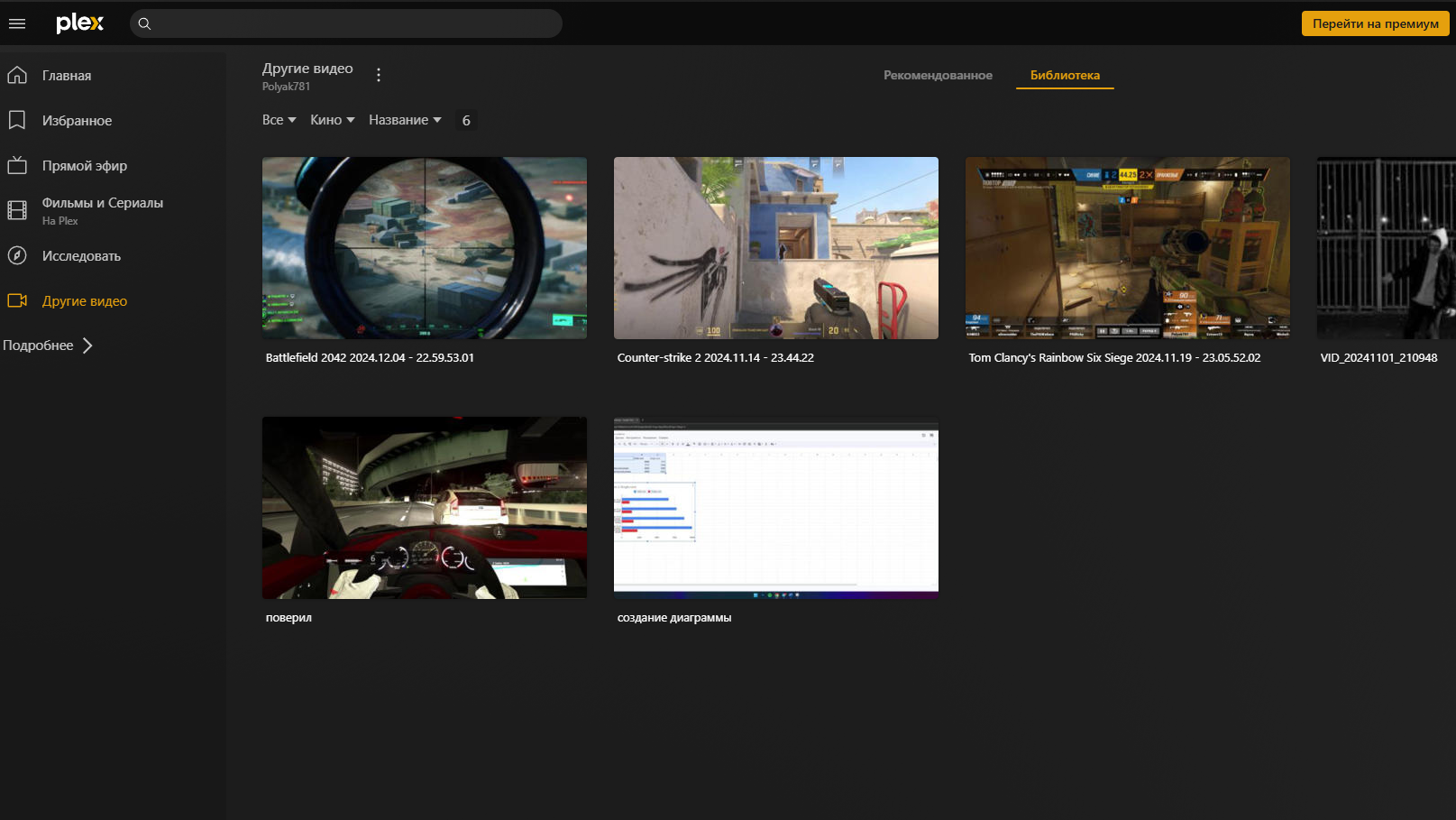Image resolution: width=1456 pixels, height=820 pixels.
Task: Select Другие видео in the sidebar
Action: tap(85, 301)
